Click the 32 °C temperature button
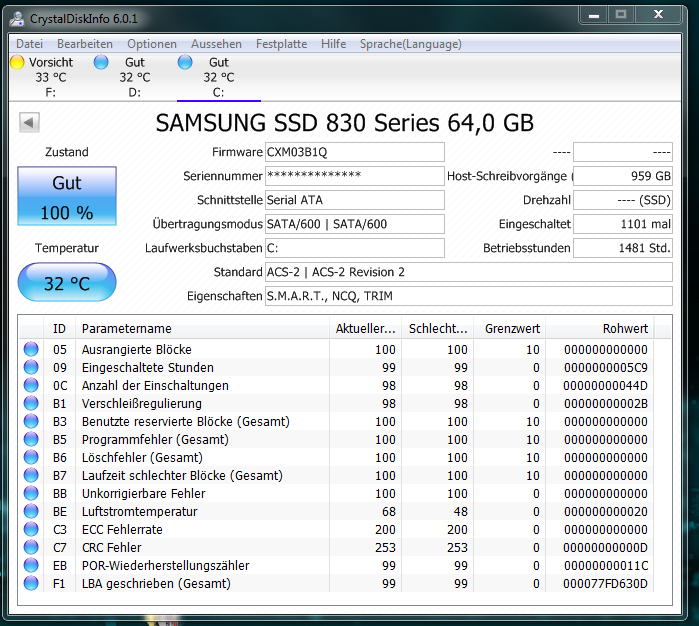Screen dimensions: 699x626 point(67,282)
